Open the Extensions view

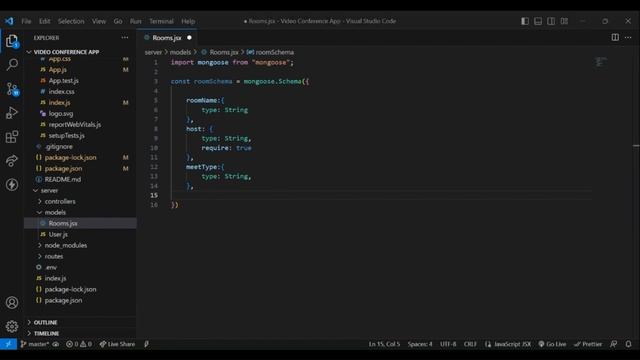(12, 137)
